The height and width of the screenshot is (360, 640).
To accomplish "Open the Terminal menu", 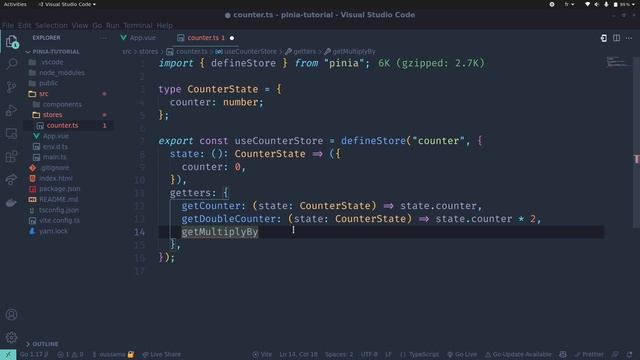I will (138, 25).
